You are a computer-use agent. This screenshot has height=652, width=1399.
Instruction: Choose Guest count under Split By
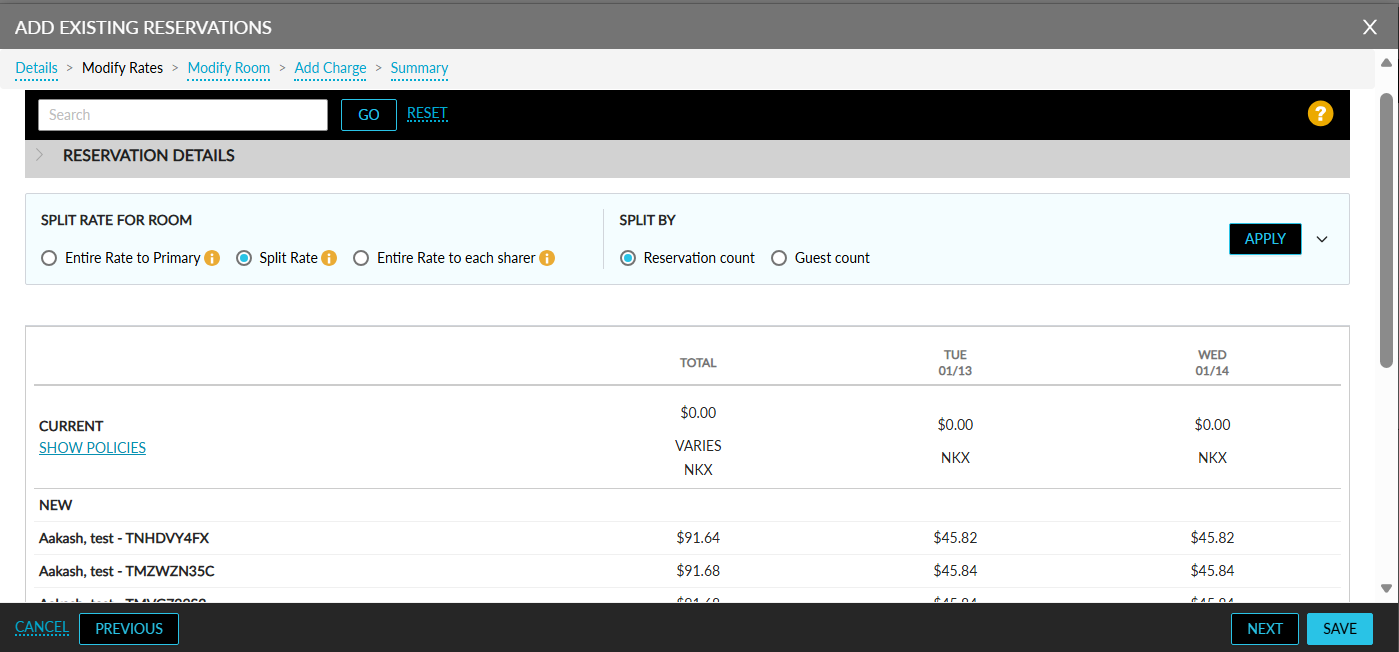tap(779, 258)
